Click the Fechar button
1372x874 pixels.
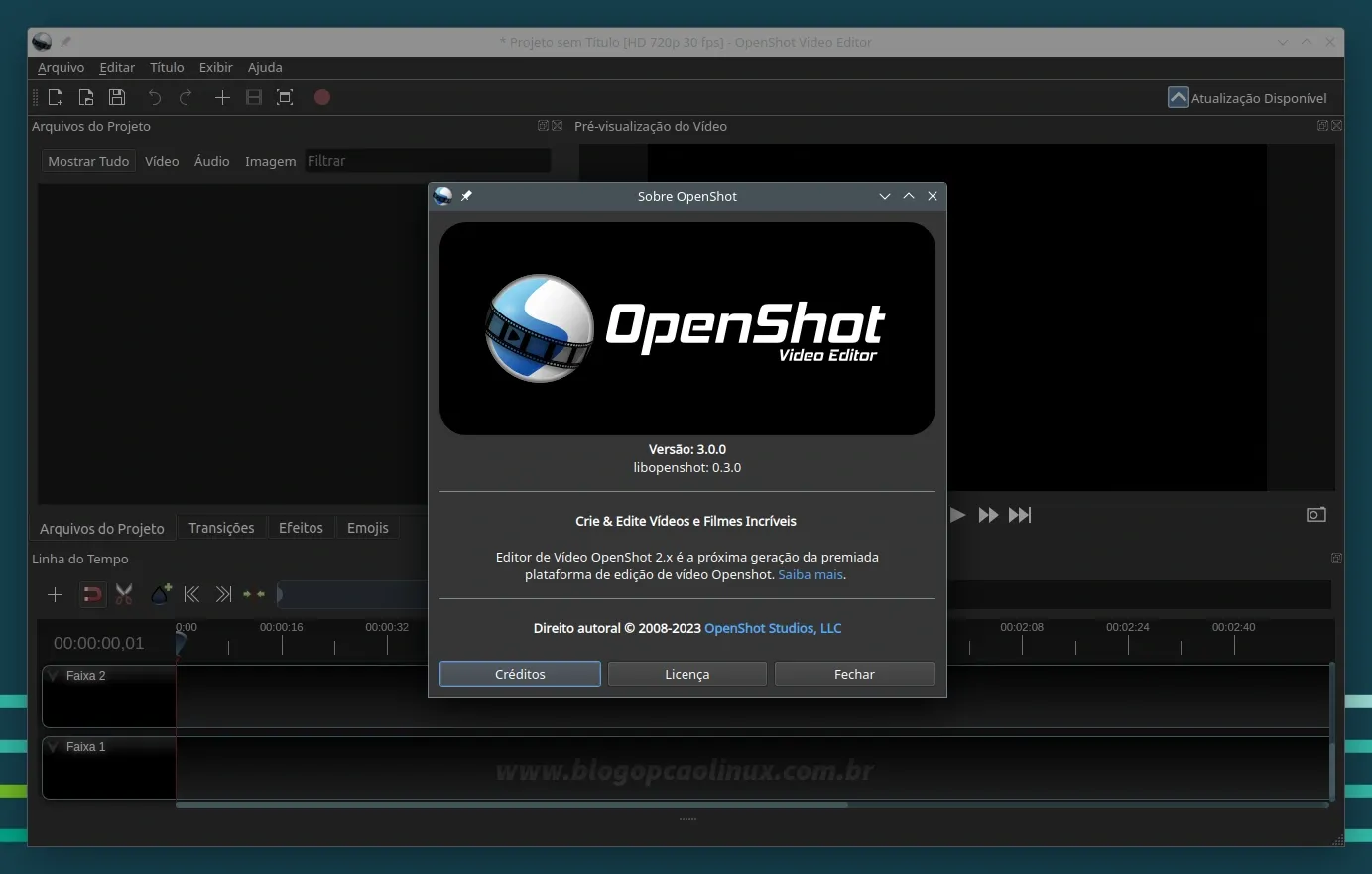(854, 674)
